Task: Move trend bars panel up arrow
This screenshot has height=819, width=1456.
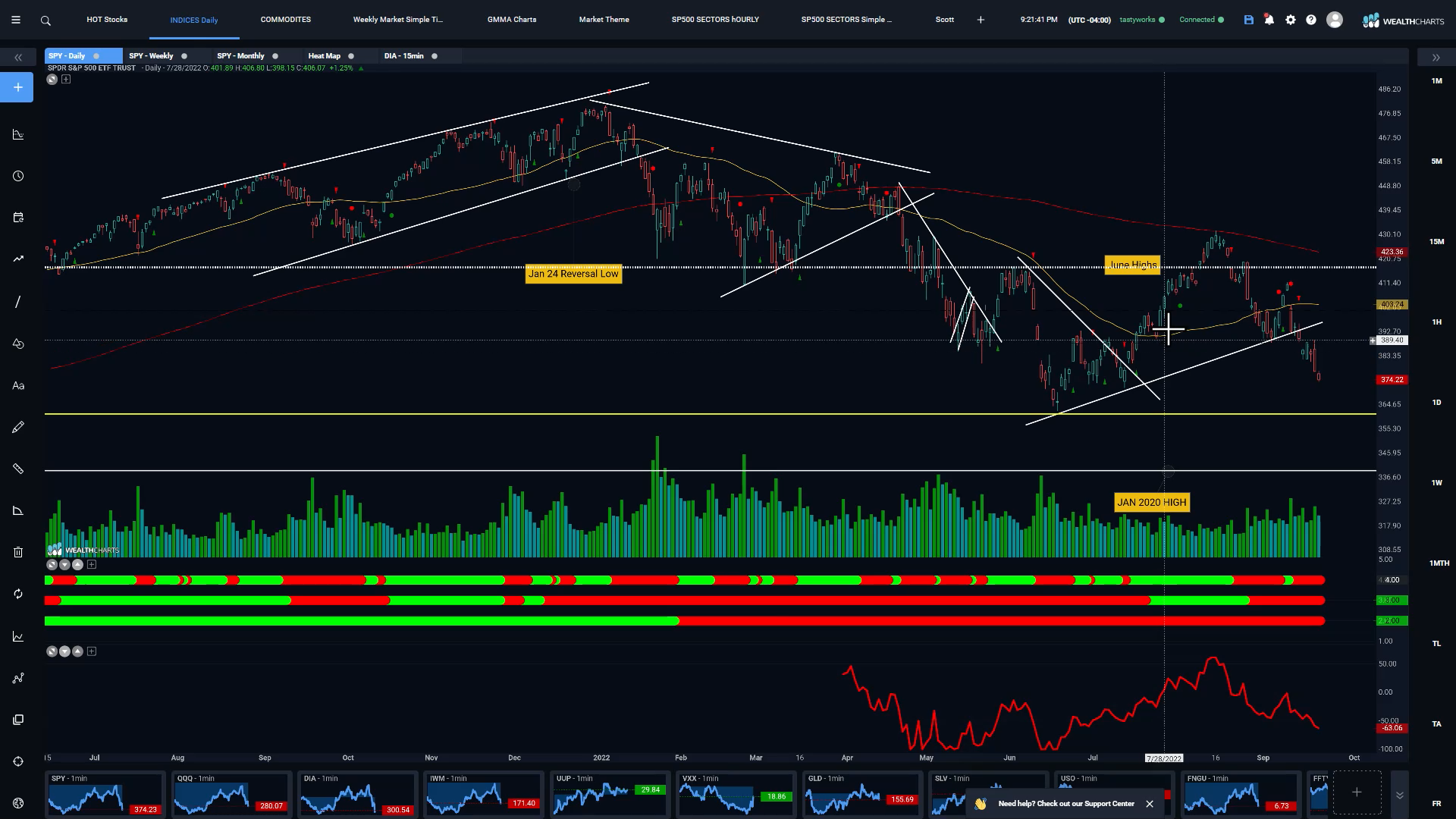Action: (x=77, y=564)
